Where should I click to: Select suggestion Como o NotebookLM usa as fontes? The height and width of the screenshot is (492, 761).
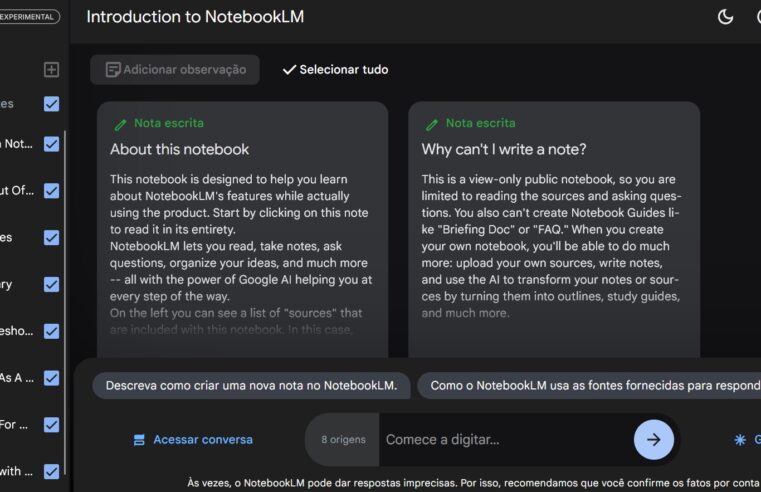(x=589, y=386)
